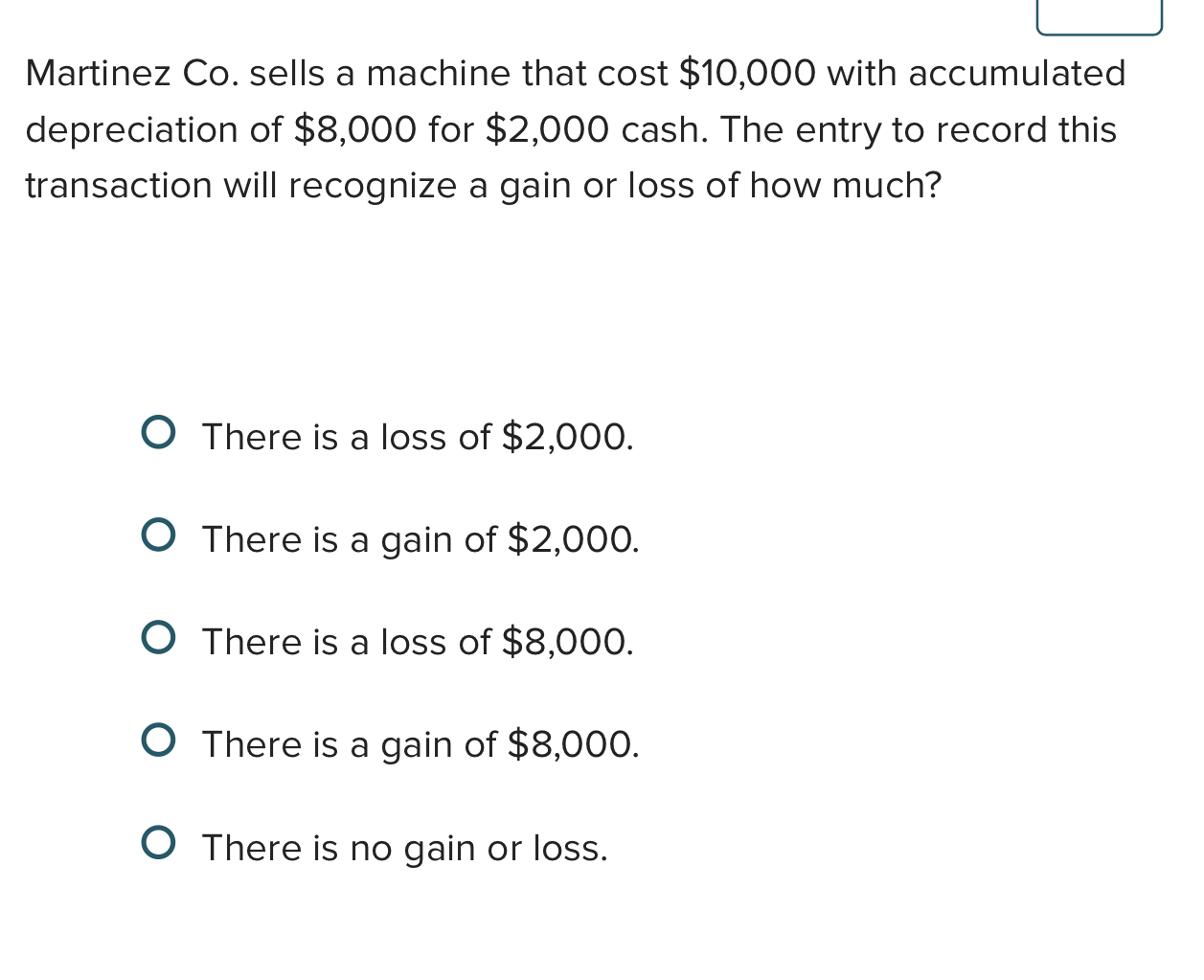Click the rounded button at top right
This screenshot has height=980, width=1204.
pyautogui.click(x=1099, y=13)
